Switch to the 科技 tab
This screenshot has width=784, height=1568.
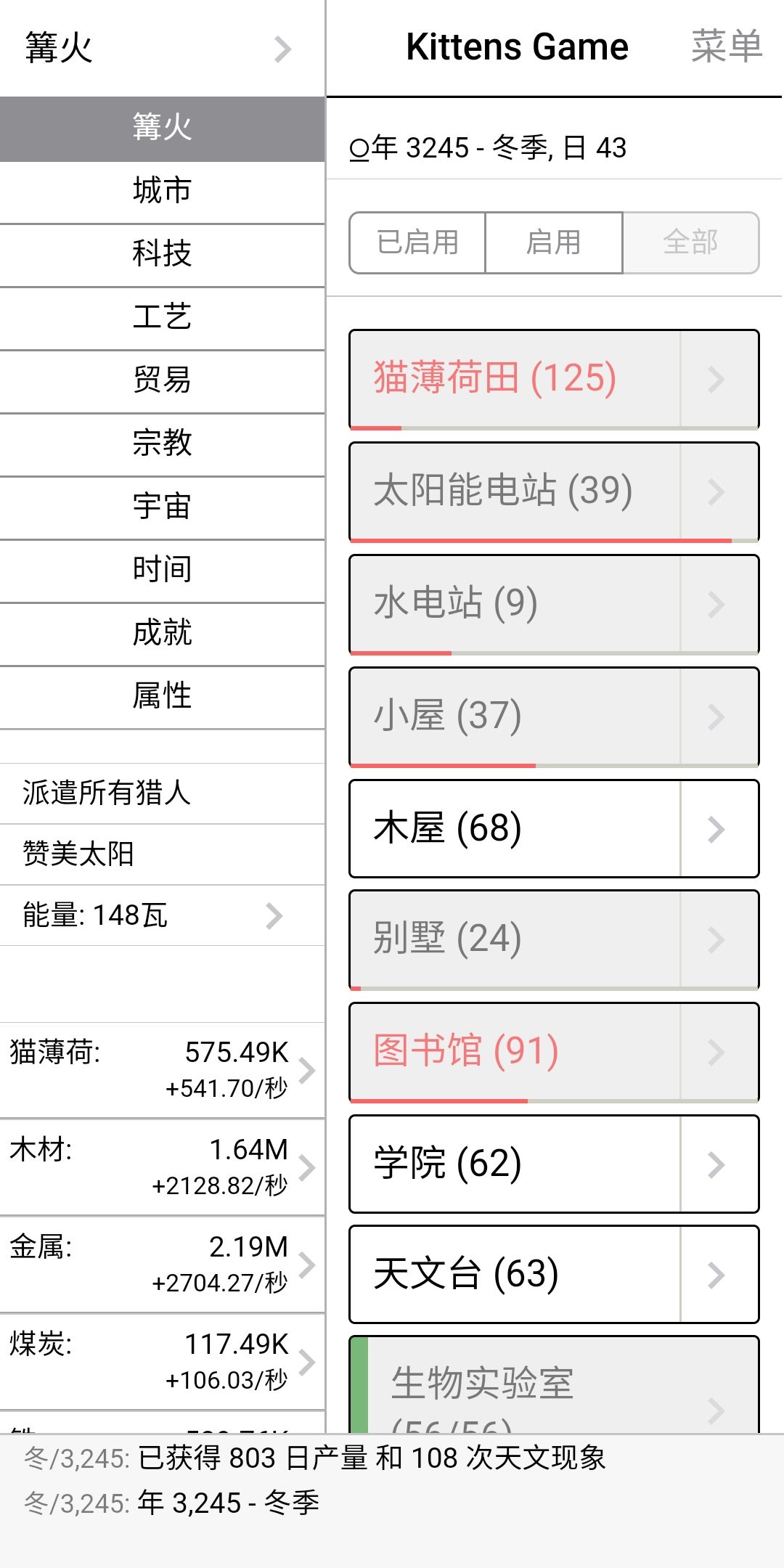click(x=162, y=254)
